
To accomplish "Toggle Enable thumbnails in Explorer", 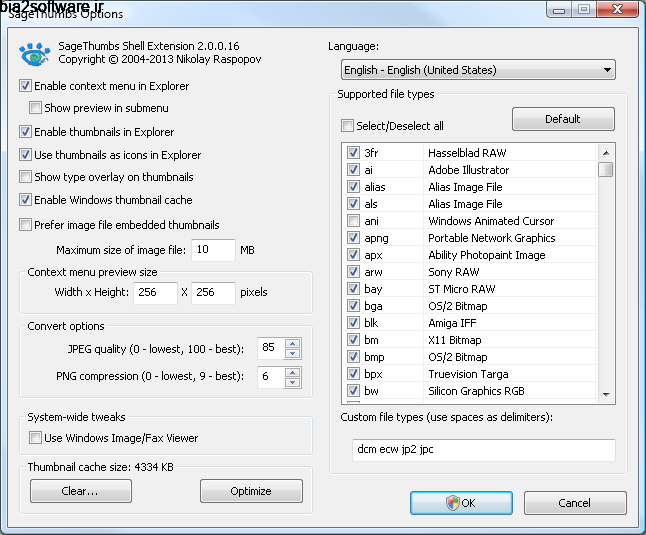I will (25, 131).
